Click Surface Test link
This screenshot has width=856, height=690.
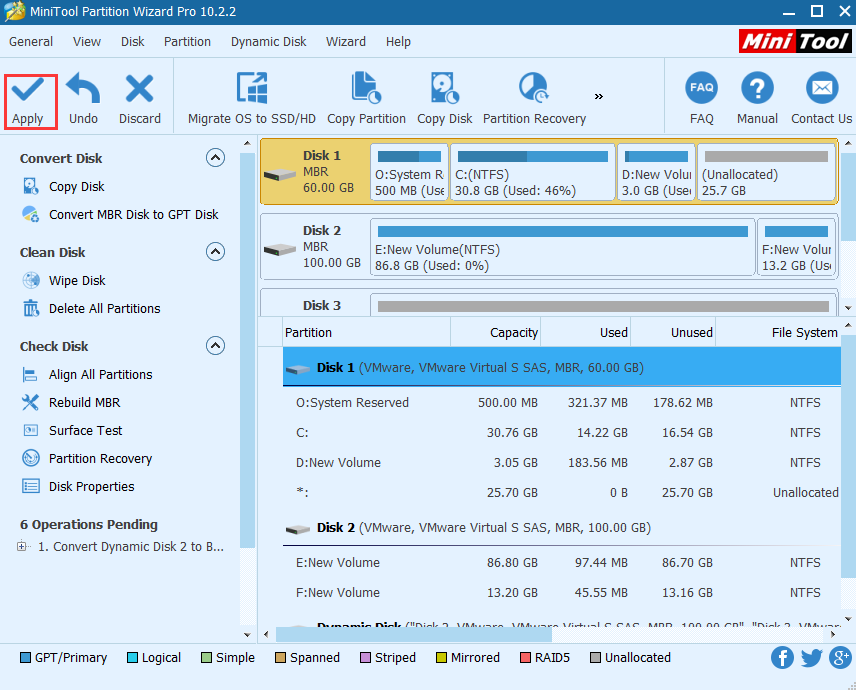pyautogui.click(x=86, y=430)
